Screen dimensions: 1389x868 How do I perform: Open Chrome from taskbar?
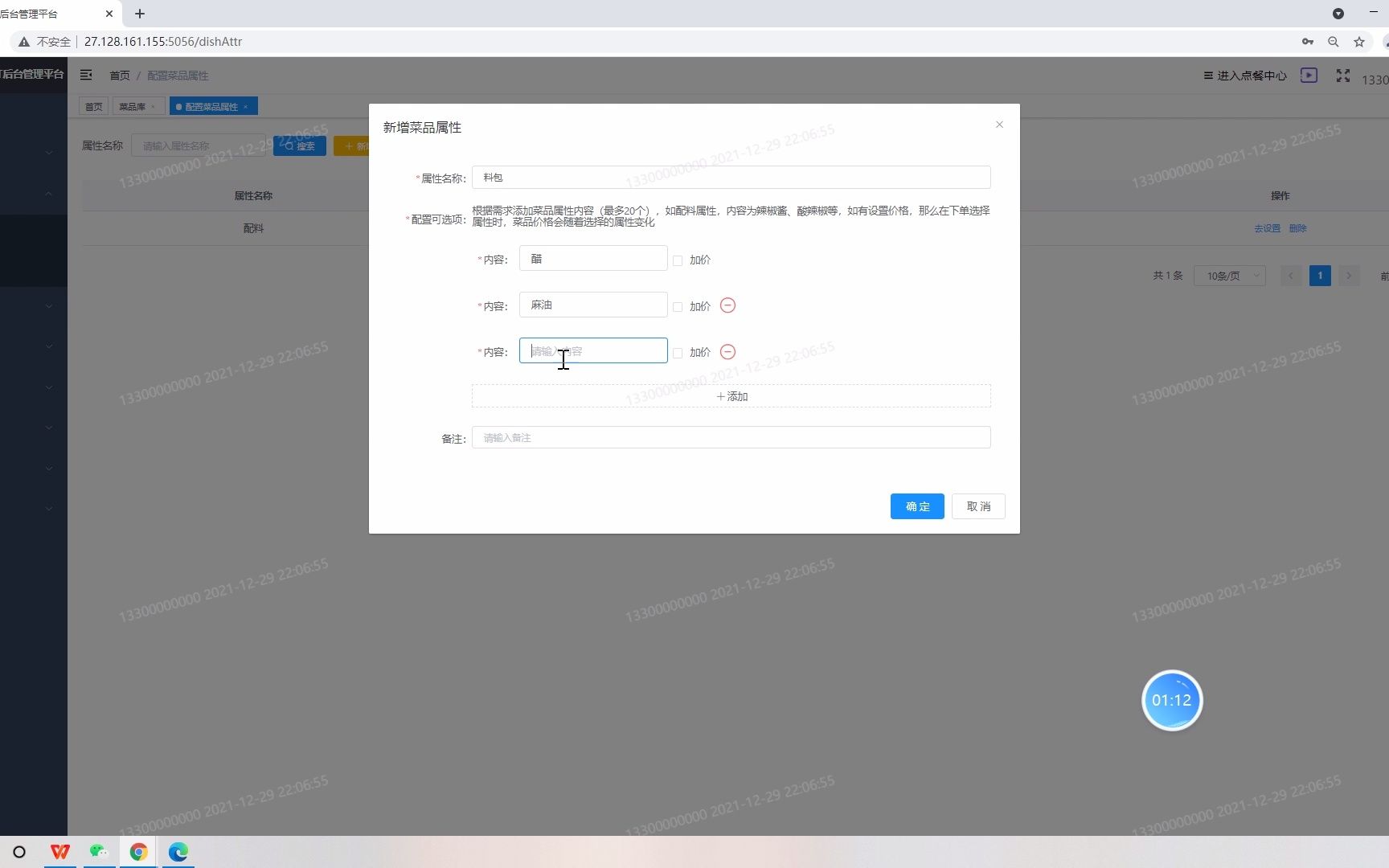[x=139, y=852]
